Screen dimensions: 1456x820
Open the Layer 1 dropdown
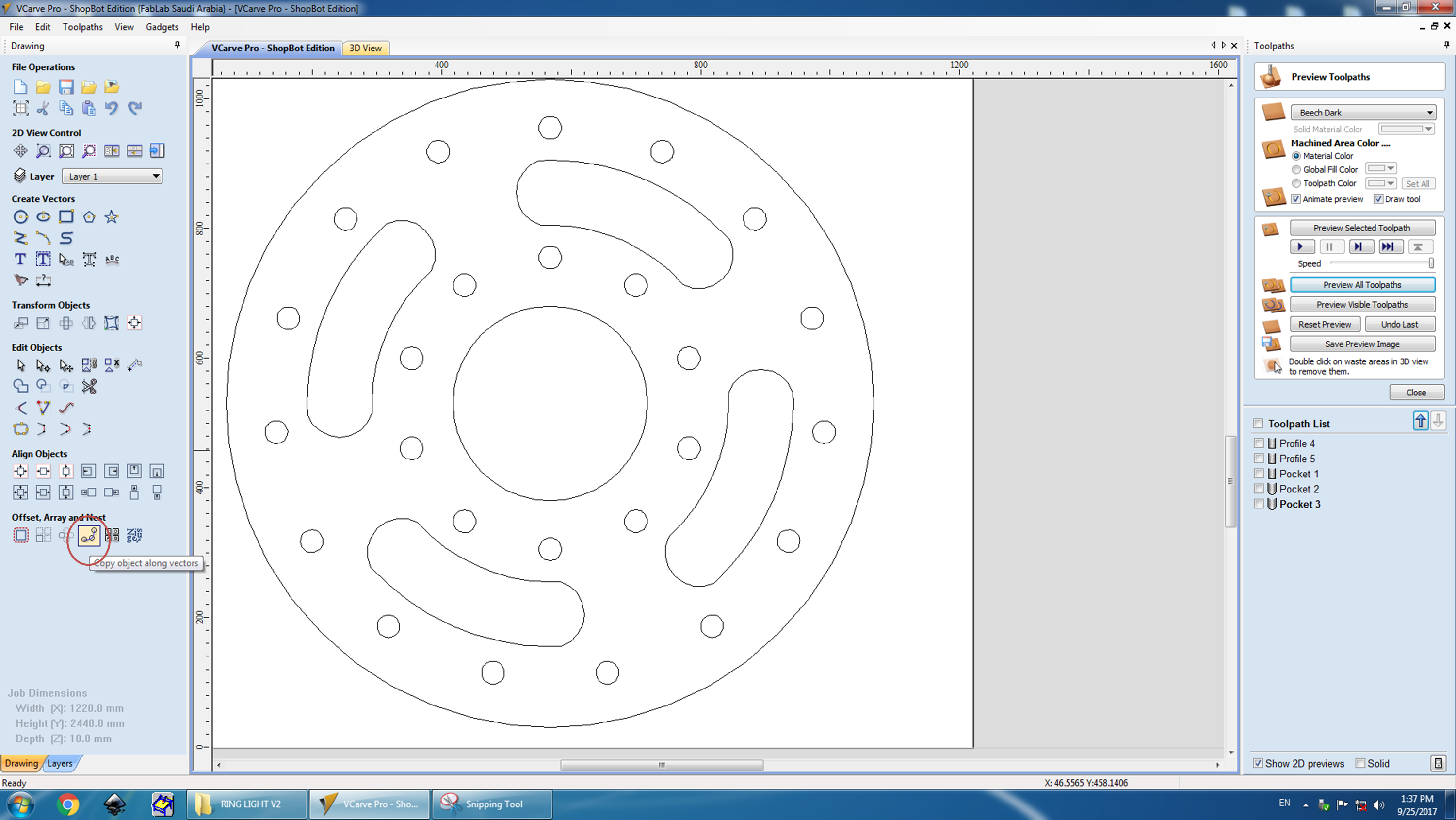pyautogui.click(x=112, y=176)
